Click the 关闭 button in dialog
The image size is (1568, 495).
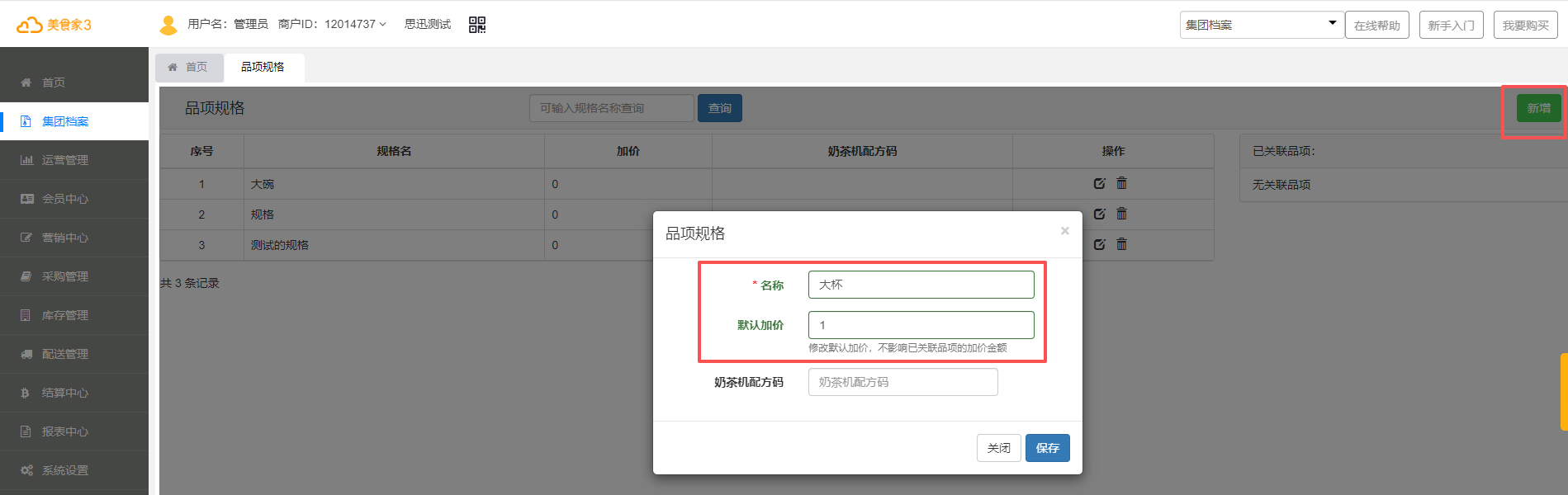998,448
